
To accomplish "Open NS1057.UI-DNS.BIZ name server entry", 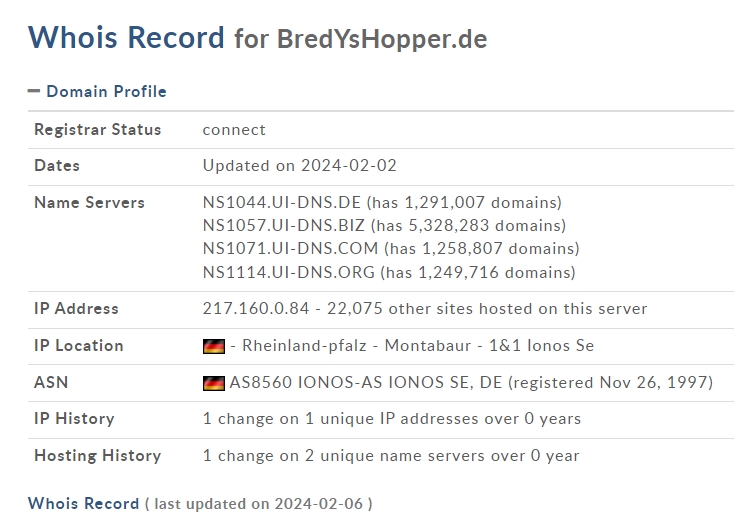I will [284, 226].
